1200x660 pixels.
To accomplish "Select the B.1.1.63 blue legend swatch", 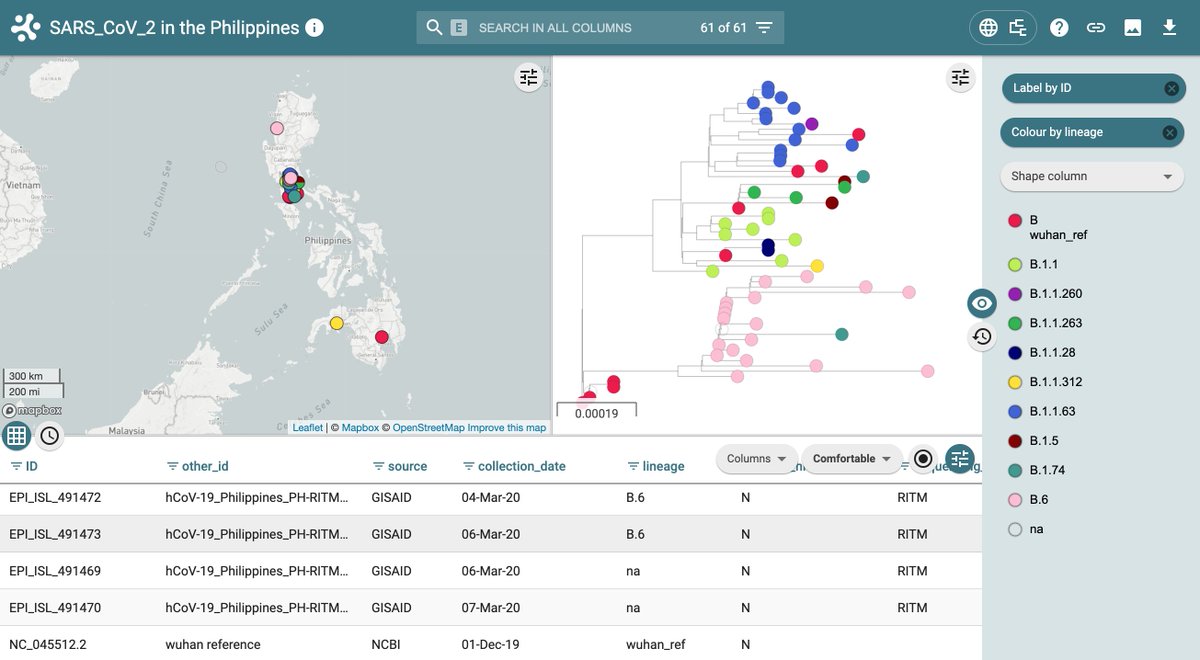I will pyautogui.click(x=1016, y=411).
